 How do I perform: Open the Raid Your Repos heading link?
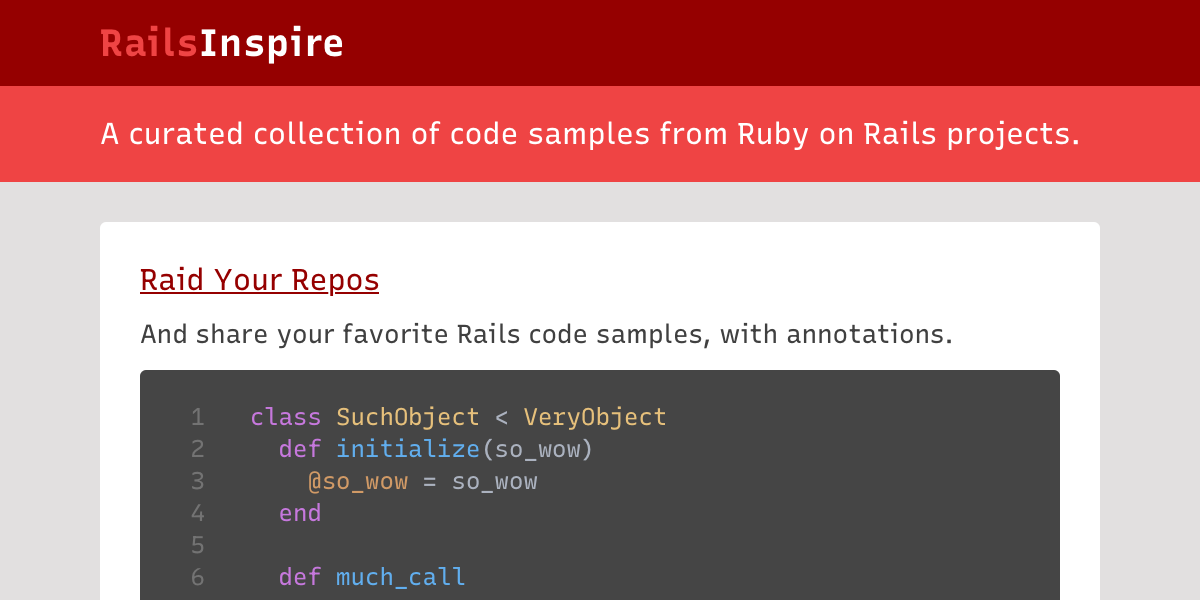[260, 280]
